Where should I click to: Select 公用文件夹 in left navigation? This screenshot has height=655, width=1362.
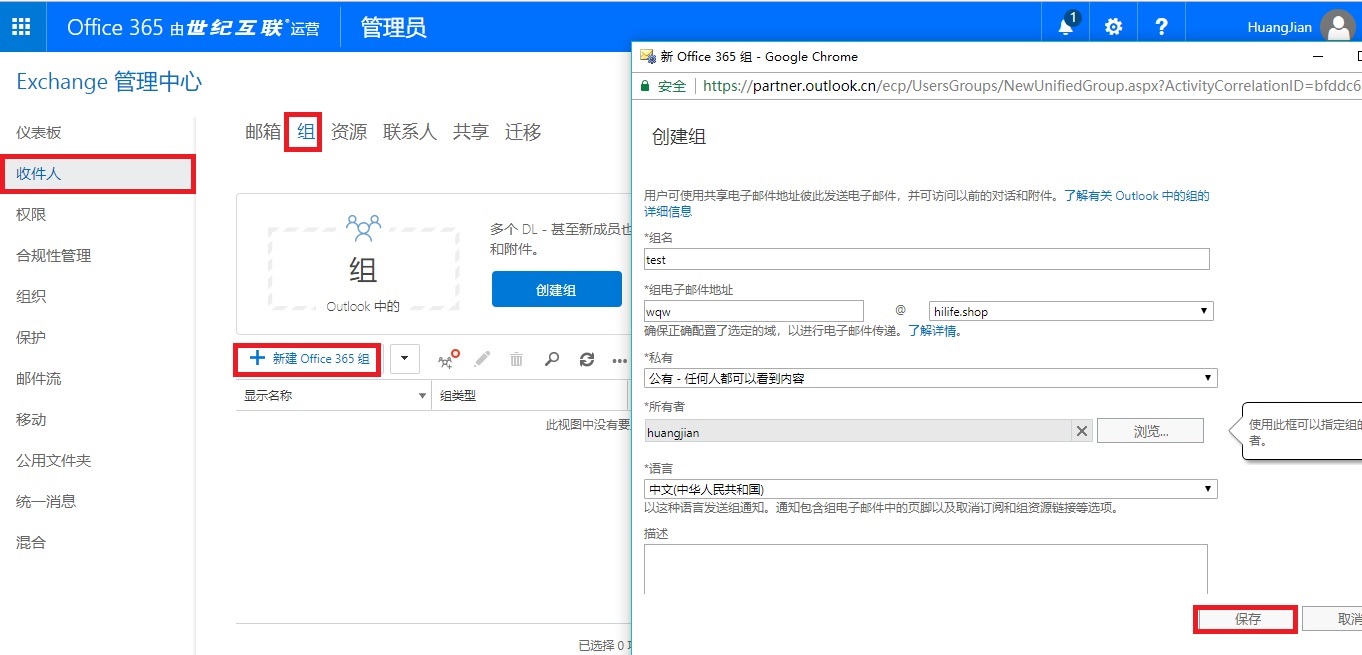pyautogui.click(x=54, y=461)
